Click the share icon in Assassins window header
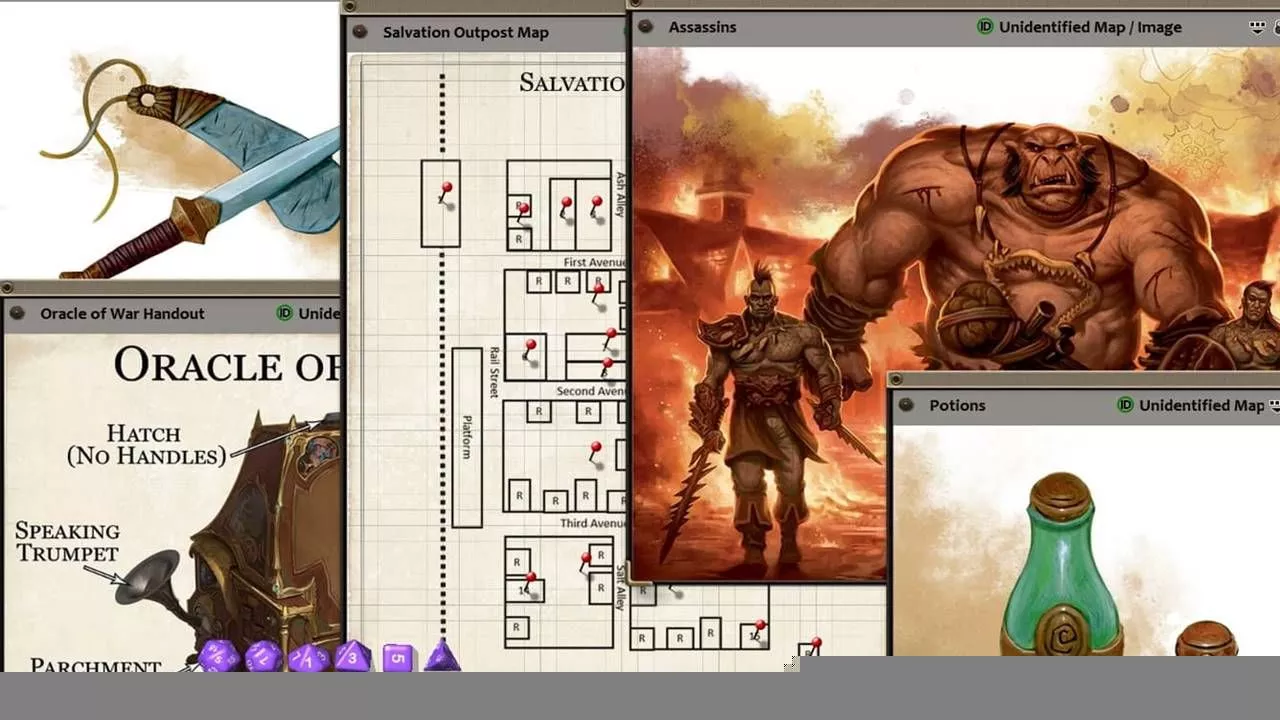Viewport: 1280px width, 720px height. pyautogui.click(x=1258, y=28)
